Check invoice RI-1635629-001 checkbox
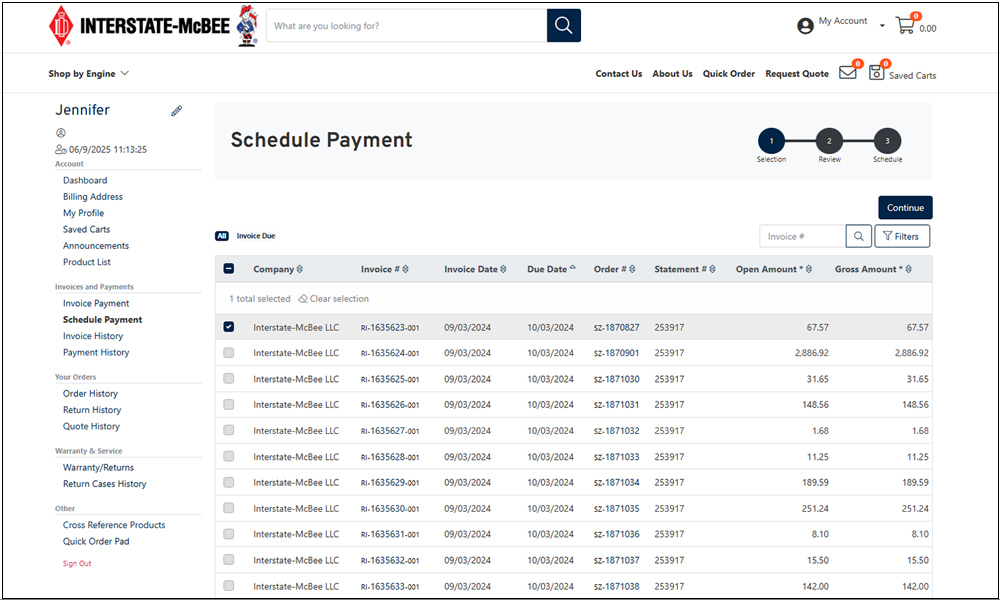This screenshot has width=1000, height=600. pos(229,482)
